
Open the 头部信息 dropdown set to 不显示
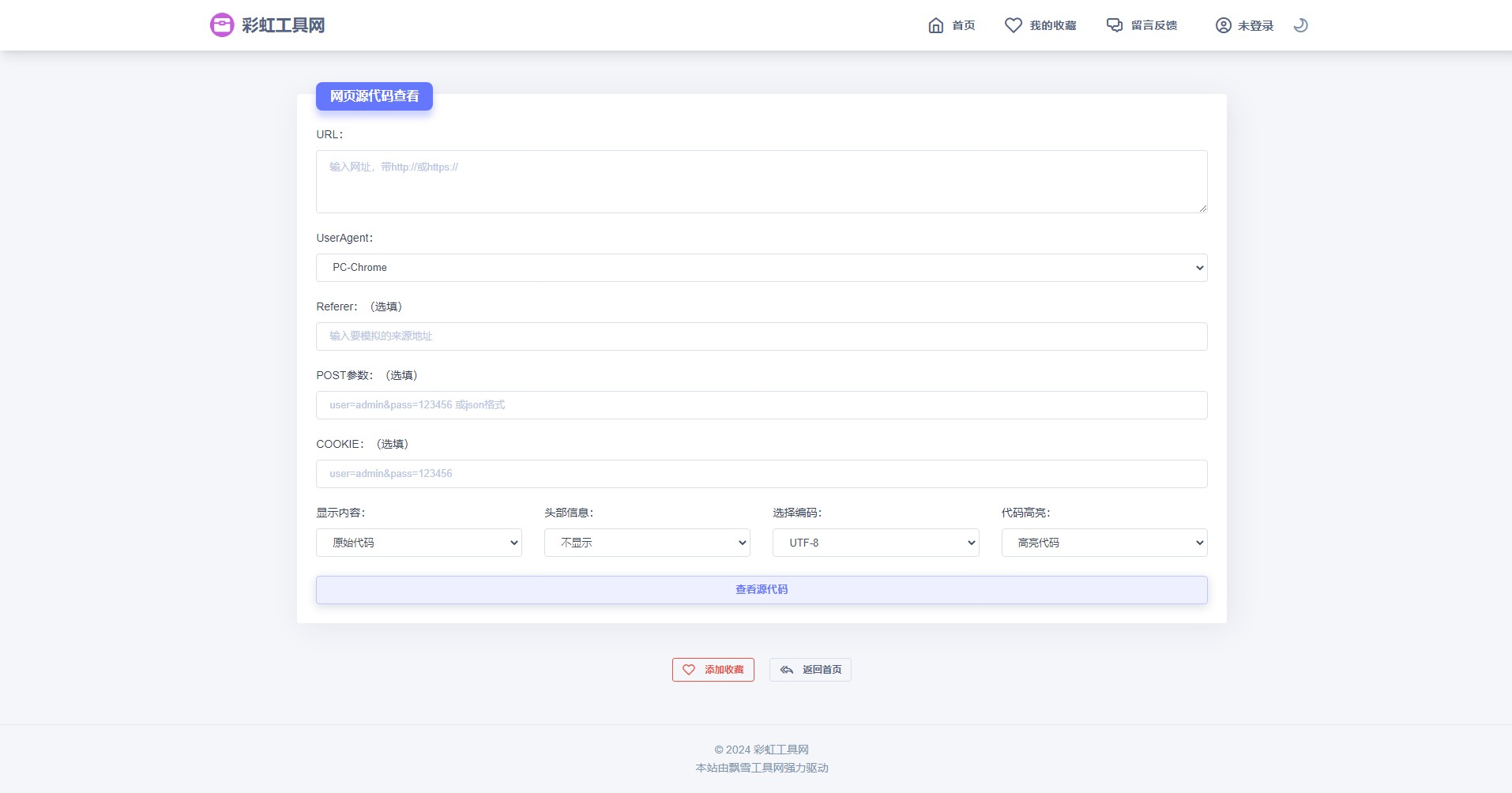click(646, 543)
